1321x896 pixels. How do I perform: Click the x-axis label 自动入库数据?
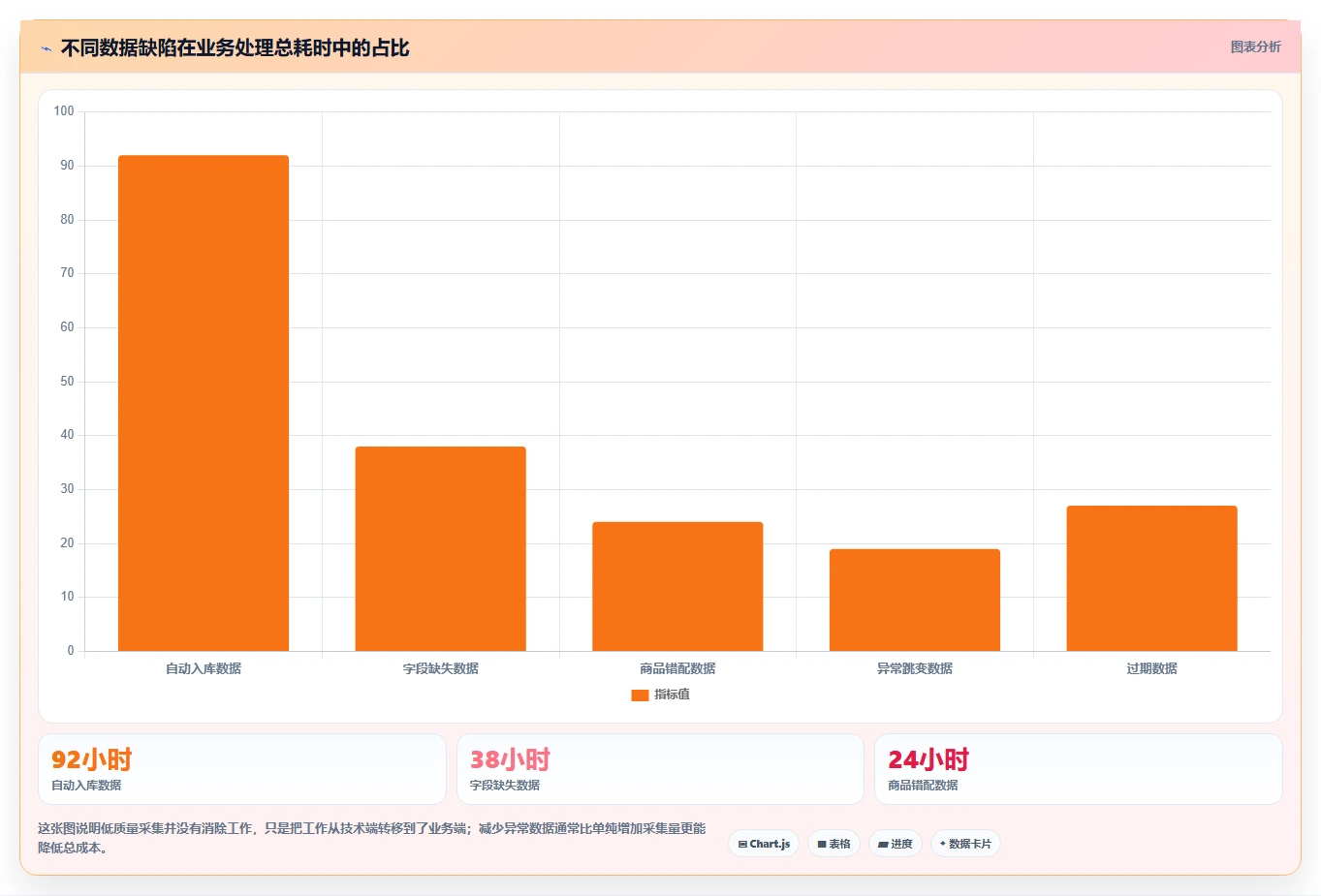click(204, 668)
